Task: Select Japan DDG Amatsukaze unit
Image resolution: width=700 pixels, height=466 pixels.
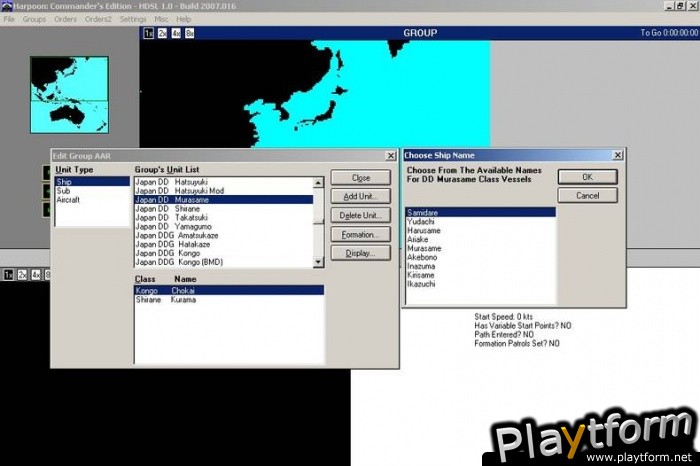Action: click(x=224, y=235)
